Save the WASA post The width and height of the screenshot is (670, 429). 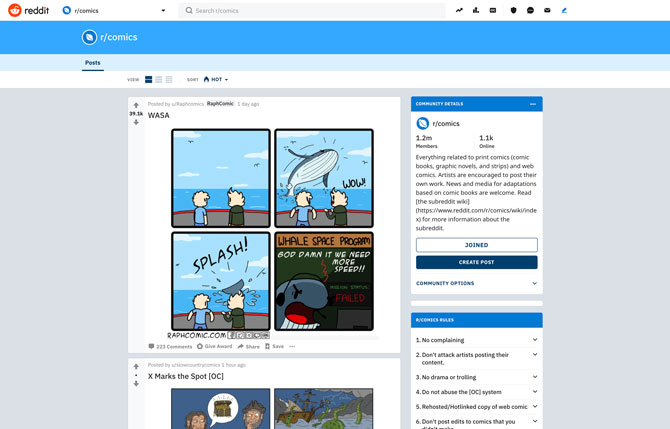tap(274, 347)
